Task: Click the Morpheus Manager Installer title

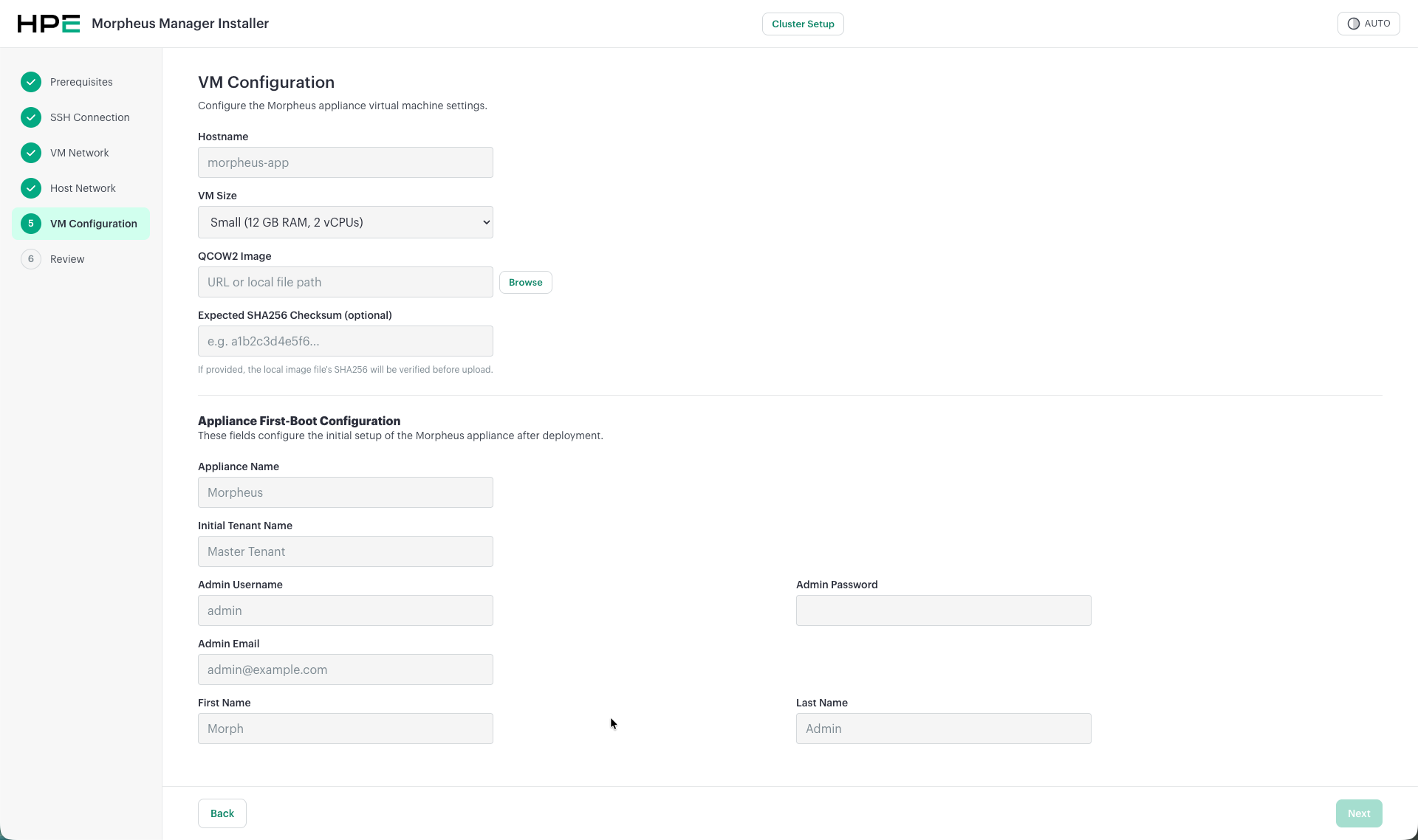Action: (x=180, y=24)
